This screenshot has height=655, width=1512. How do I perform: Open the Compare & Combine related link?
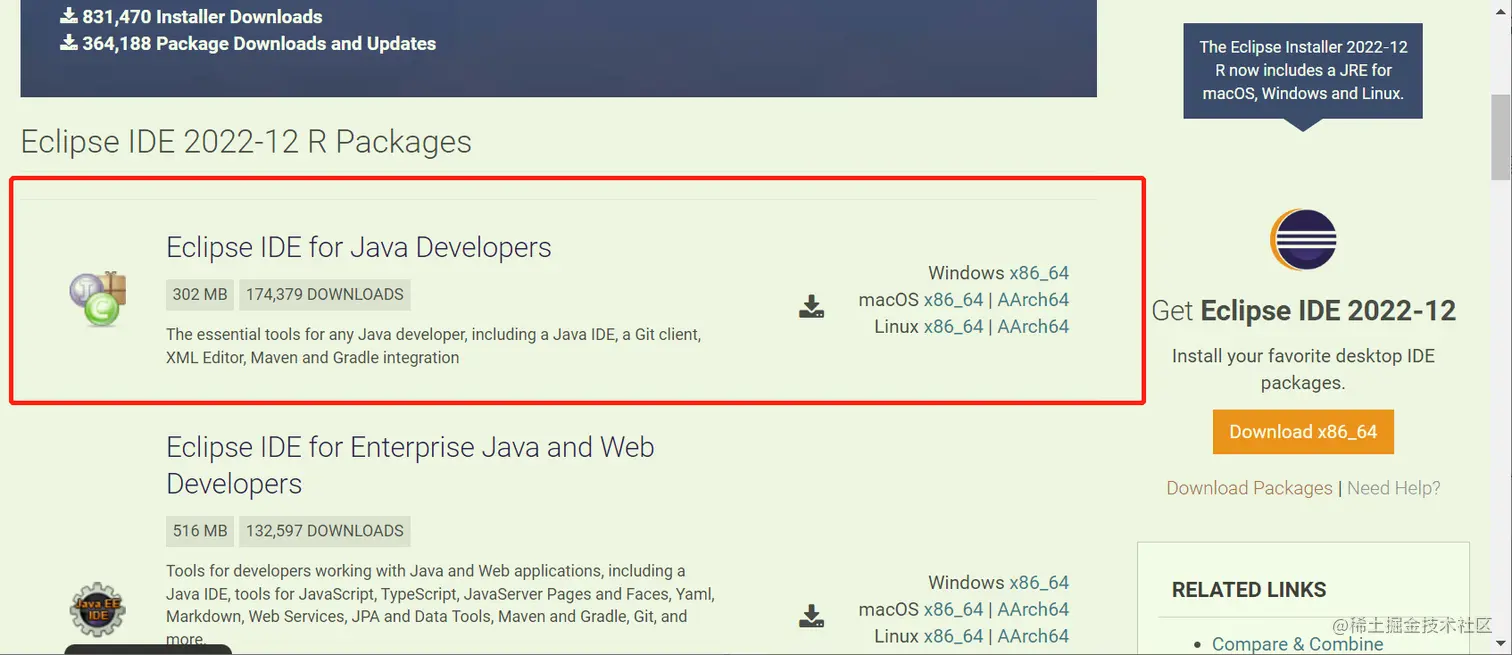click(x=1297, y=644)
